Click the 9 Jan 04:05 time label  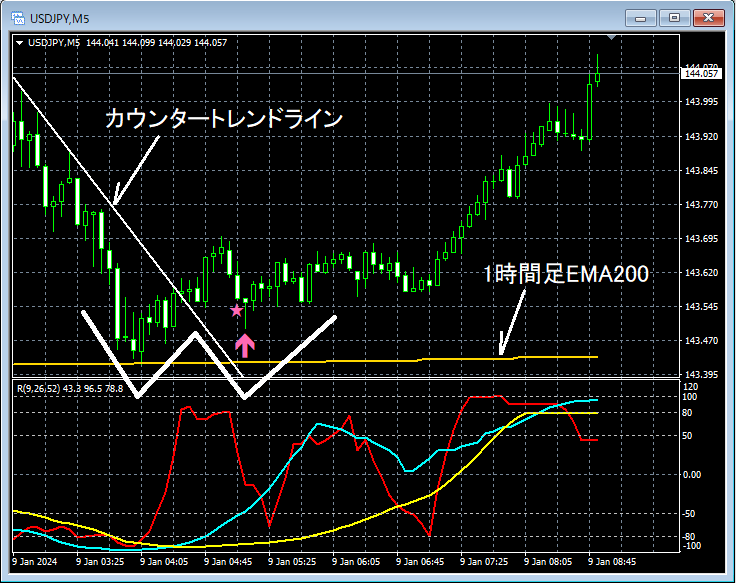pos(164,561)
